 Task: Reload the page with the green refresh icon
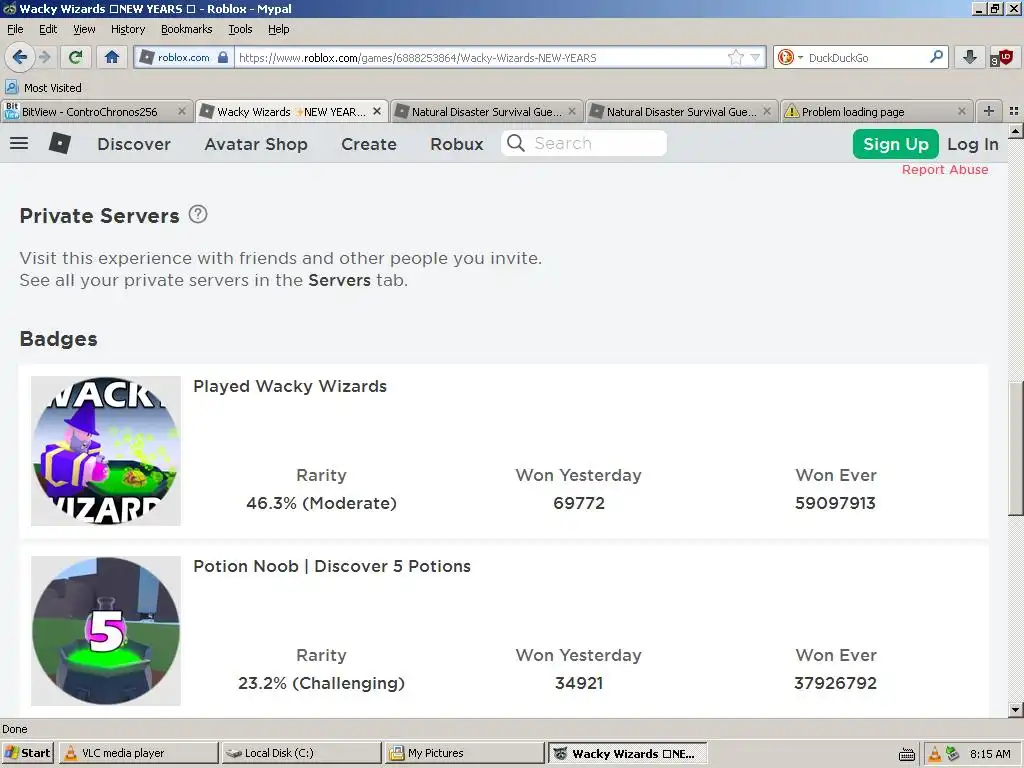click(x=75, y=57)
